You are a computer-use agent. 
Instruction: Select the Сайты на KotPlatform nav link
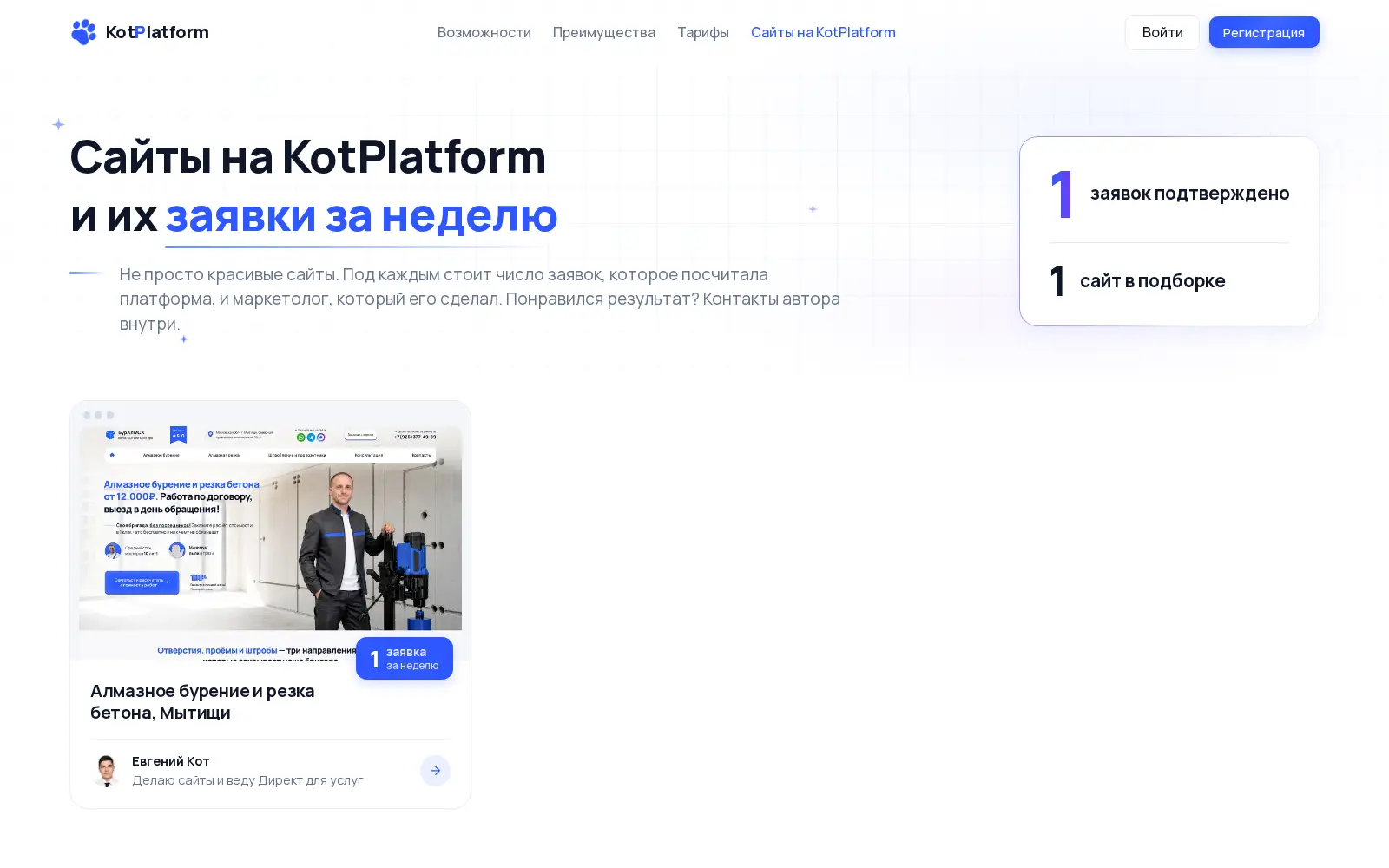point(823,32)
